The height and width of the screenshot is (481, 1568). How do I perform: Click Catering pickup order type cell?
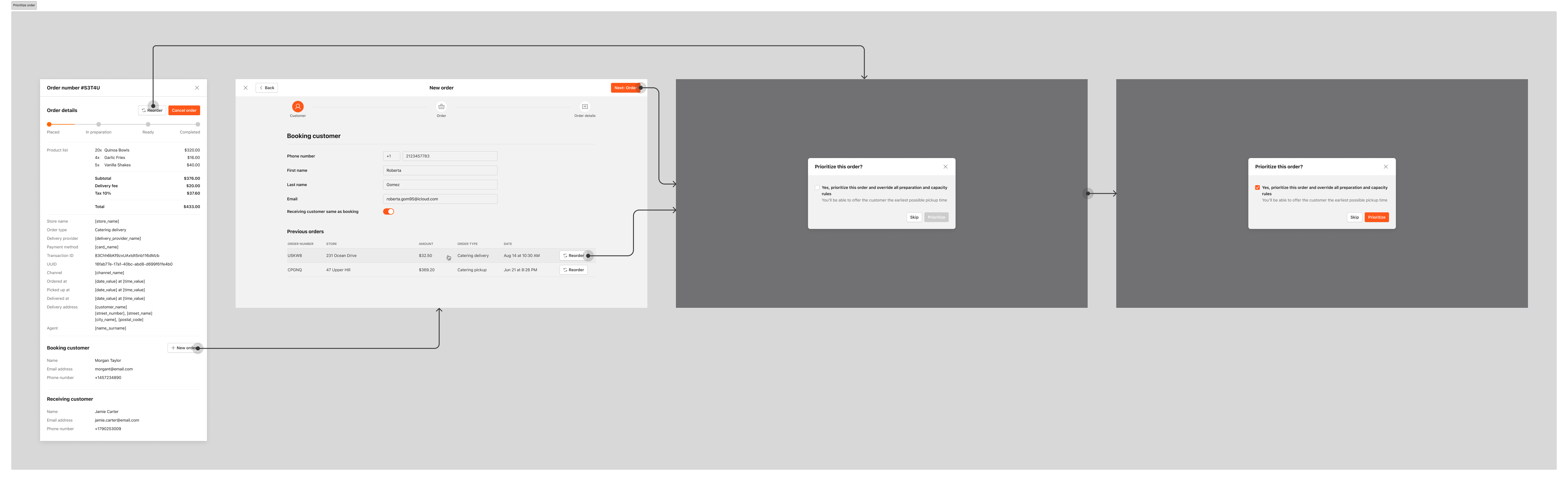pyautogui.click(x=472, y=270)
